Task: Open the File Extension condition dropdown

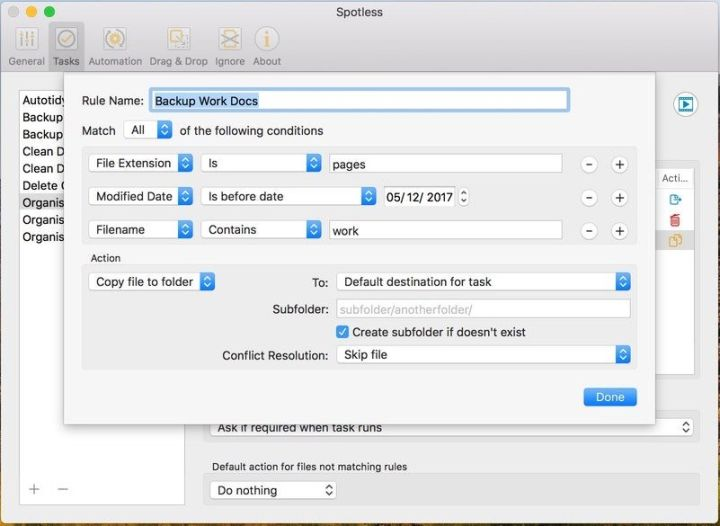Action: [x=141, y=163]
